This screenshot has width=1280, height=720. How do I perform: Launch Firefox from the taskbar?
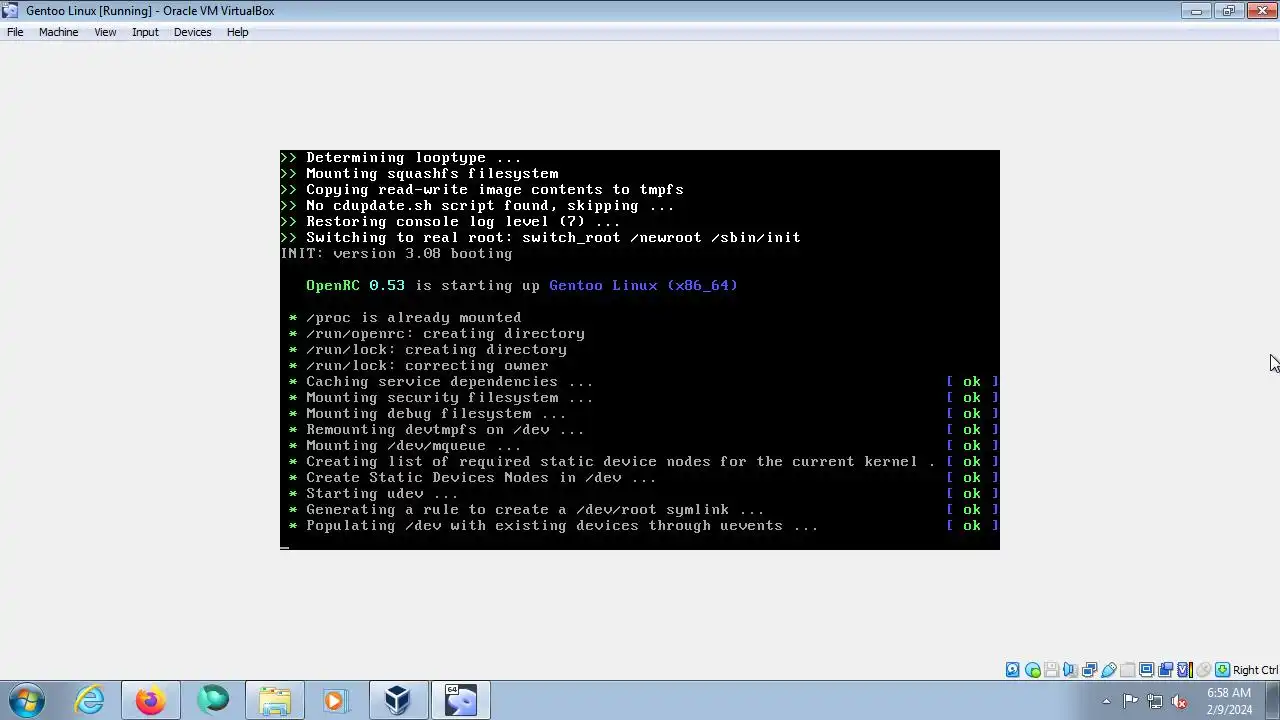click(151, 700)
